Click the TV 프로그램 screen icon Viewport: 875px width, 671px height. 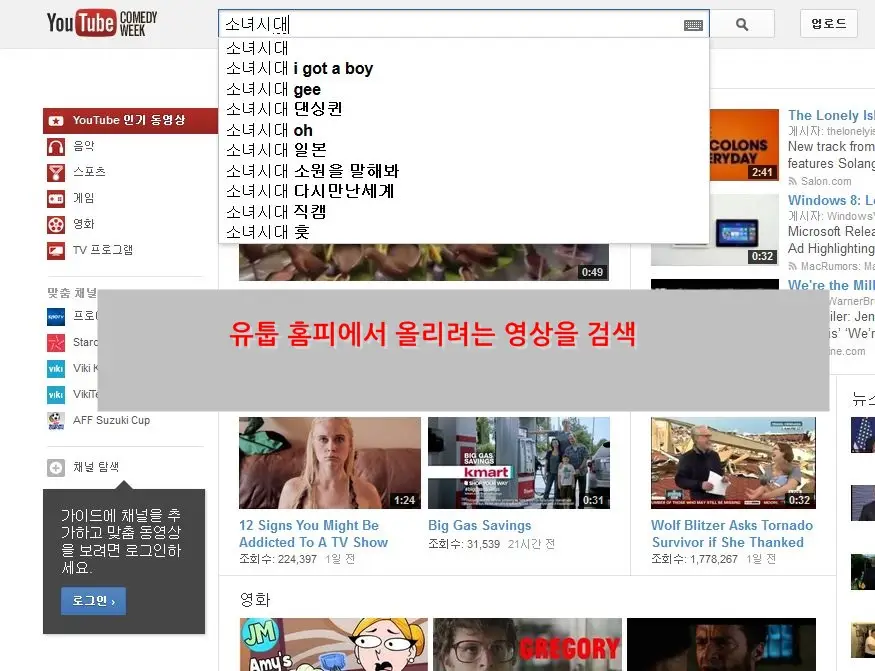point(56,251)
